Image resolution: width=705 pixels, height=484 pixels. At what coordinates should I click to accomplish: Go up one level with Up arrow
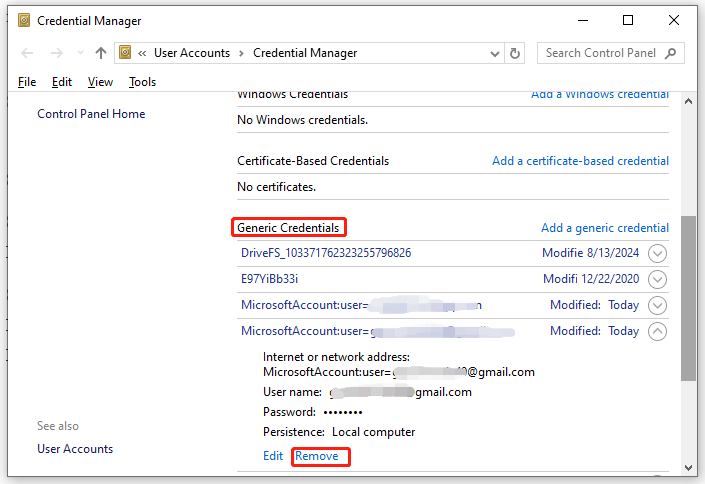[101, 53]
